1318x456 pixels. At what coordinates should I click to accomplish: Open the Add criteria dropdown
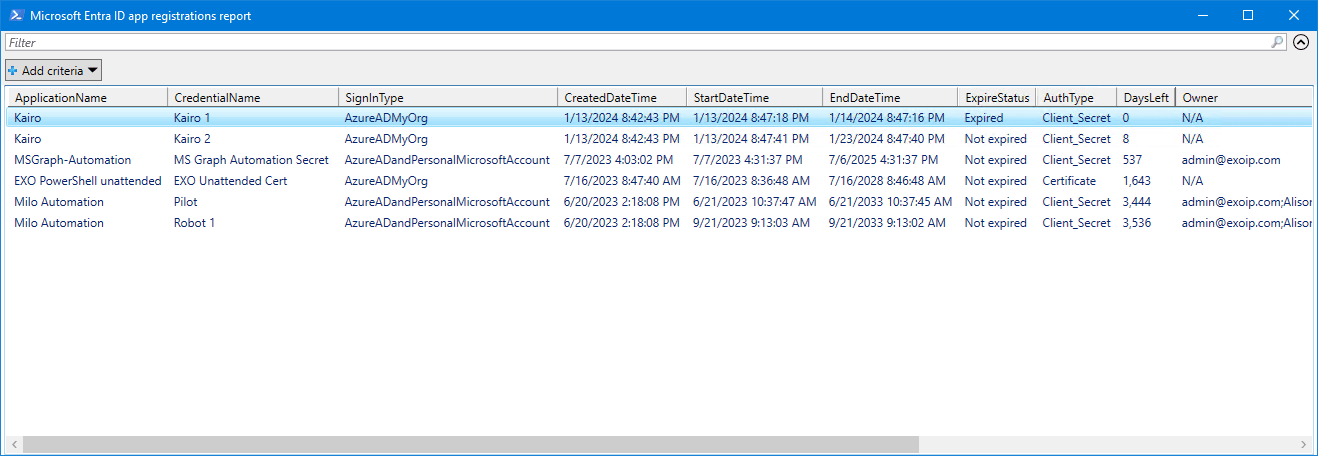[x=54, y=70]
